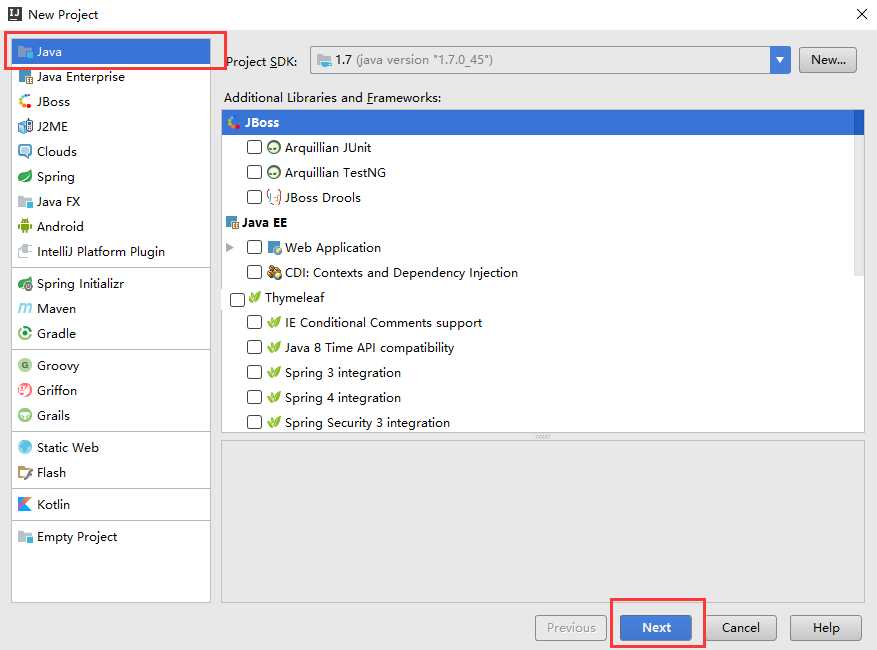The width and height of the screenshot is (877, 650).
Task: Click the Java EE group icon
Action: (x=232, y=223)
